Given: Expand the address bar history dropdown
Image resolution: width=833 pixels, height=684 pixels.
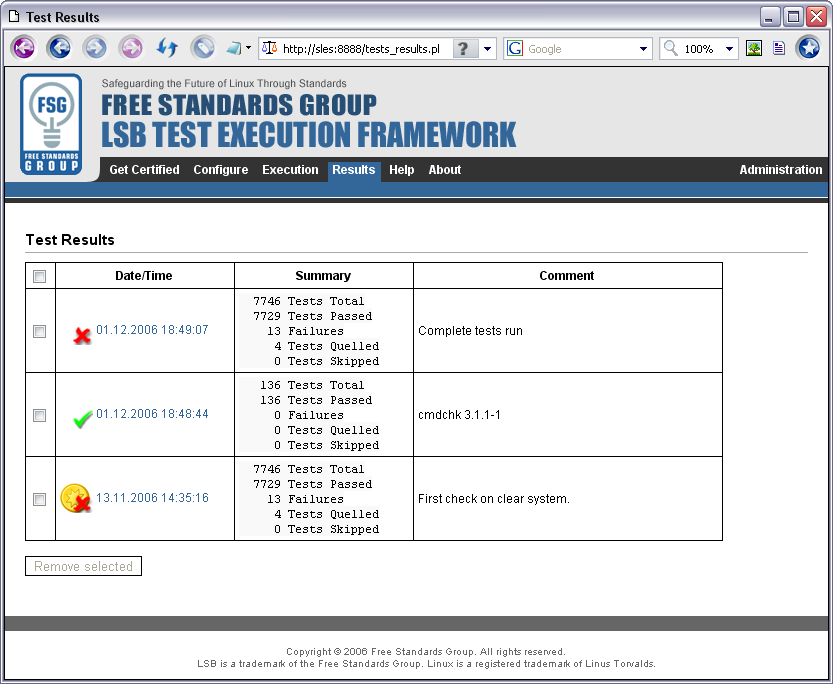Looking at the screenshot, I should point(488,49).
